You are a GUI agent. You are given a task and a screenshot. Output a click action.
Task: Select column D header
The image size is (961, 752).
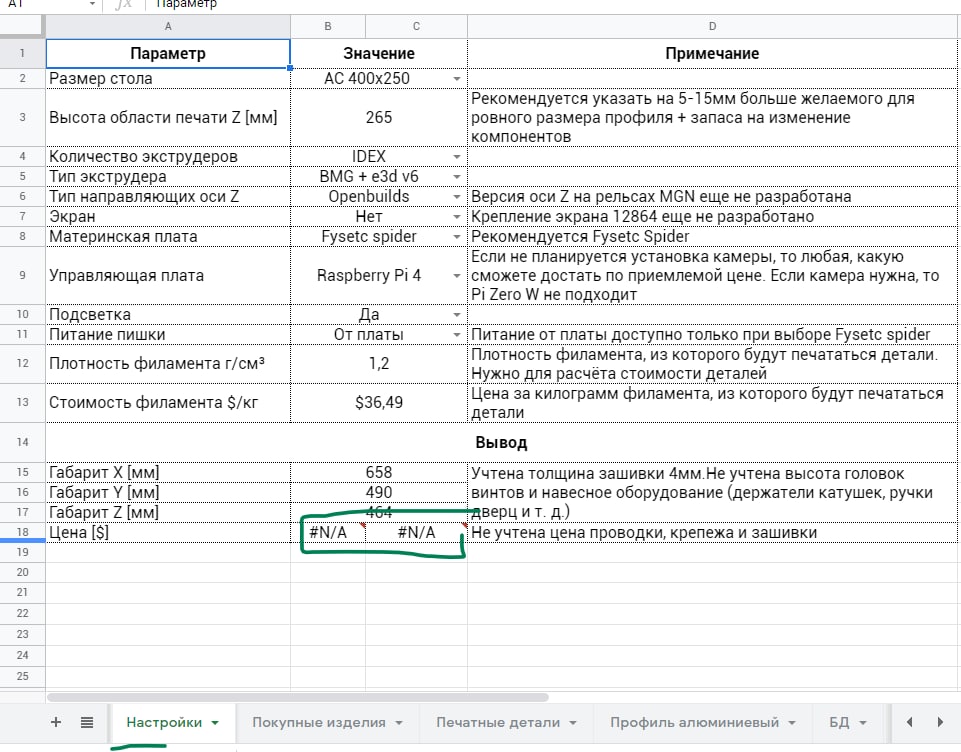pos(712,26)
